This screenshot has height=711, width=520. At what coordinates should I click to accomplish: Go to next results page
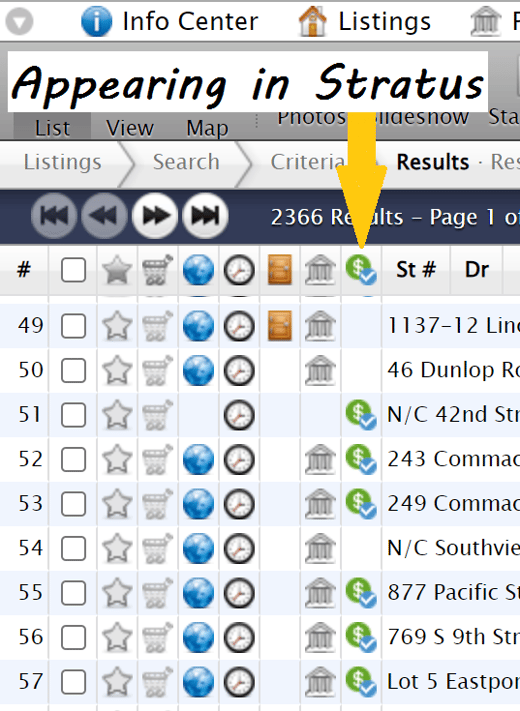click(x=155, y=216)
